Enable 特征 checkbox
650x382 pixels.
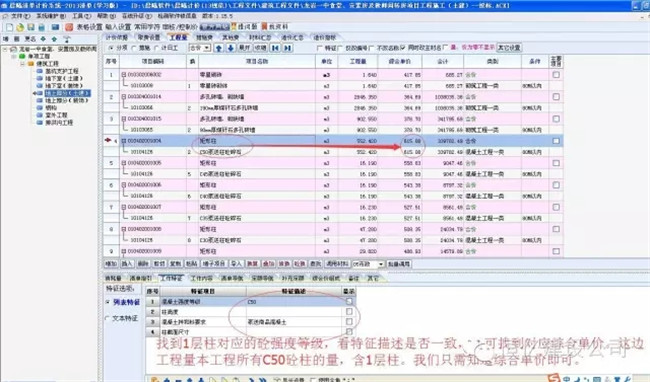[320, 48]
